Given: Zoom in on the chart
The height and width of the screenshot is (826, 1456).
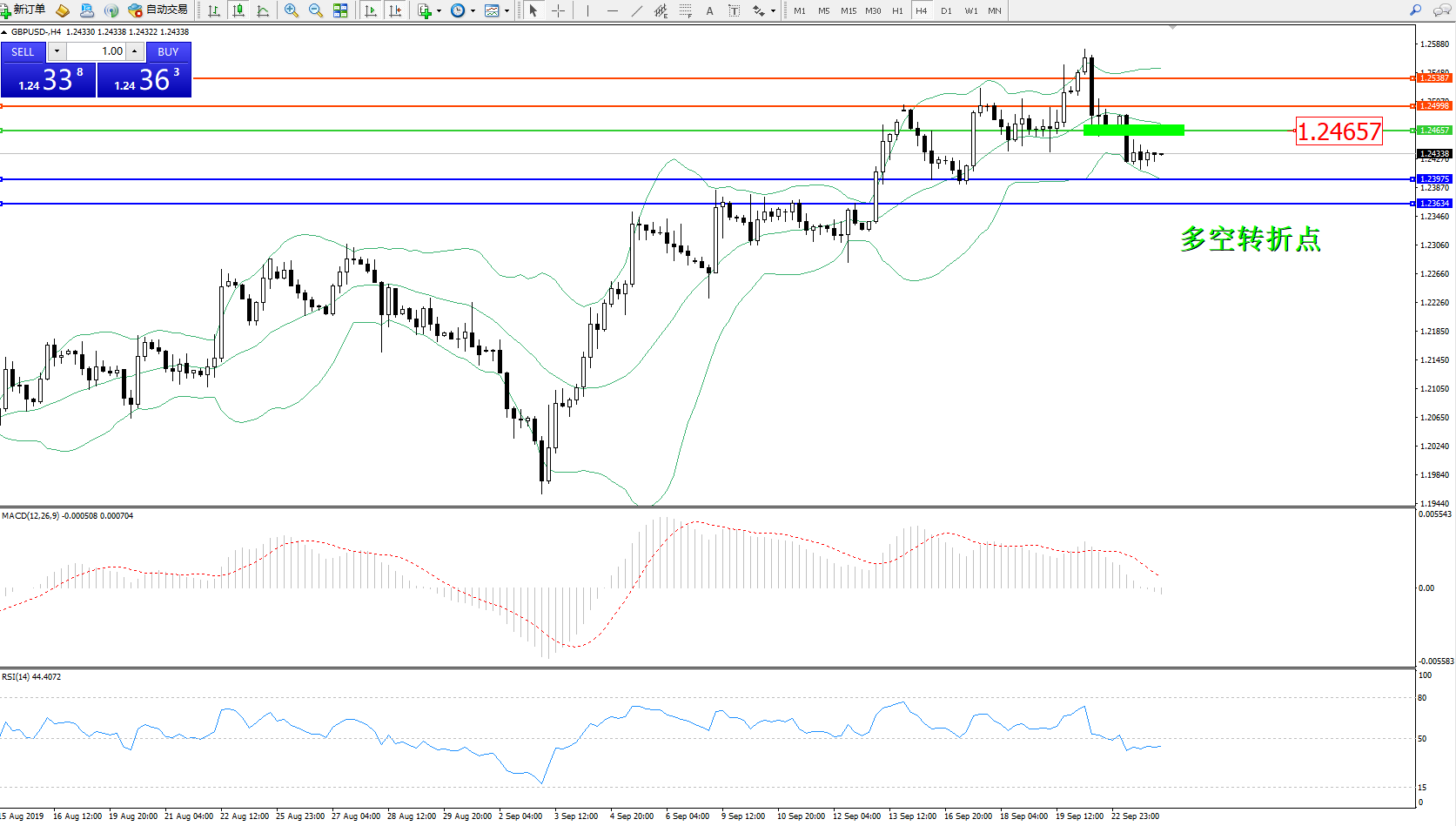Looking at the screenshot, I should (292, 10).
